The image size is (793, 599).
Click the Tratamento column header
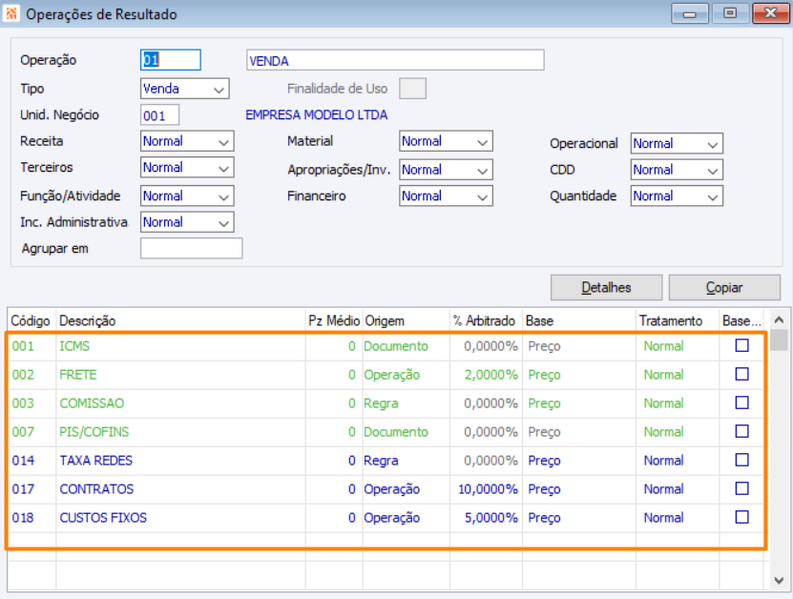678,321
